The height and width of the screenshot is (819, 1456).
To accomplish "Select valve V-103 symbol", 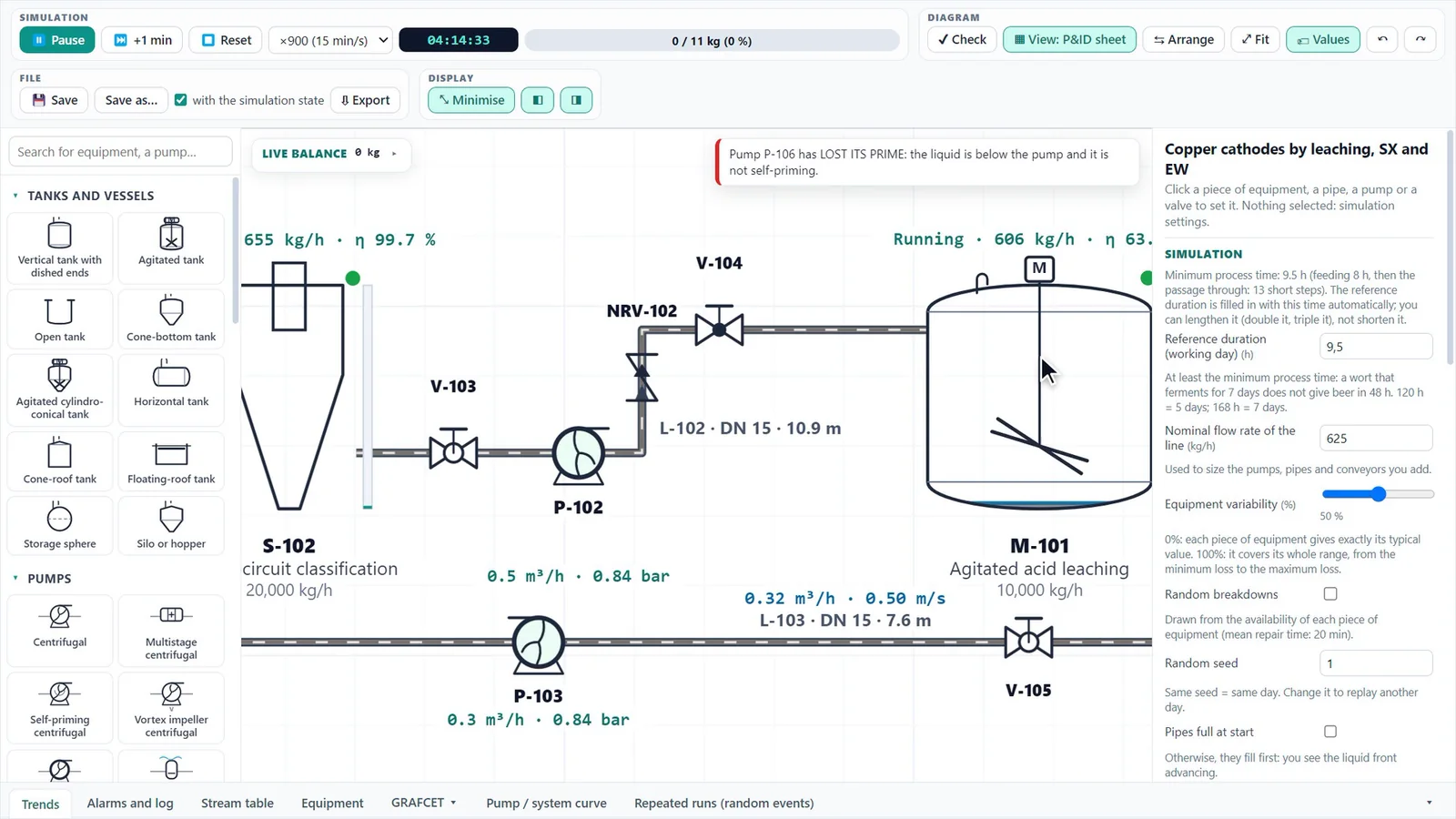I will (x=453, y=449).
